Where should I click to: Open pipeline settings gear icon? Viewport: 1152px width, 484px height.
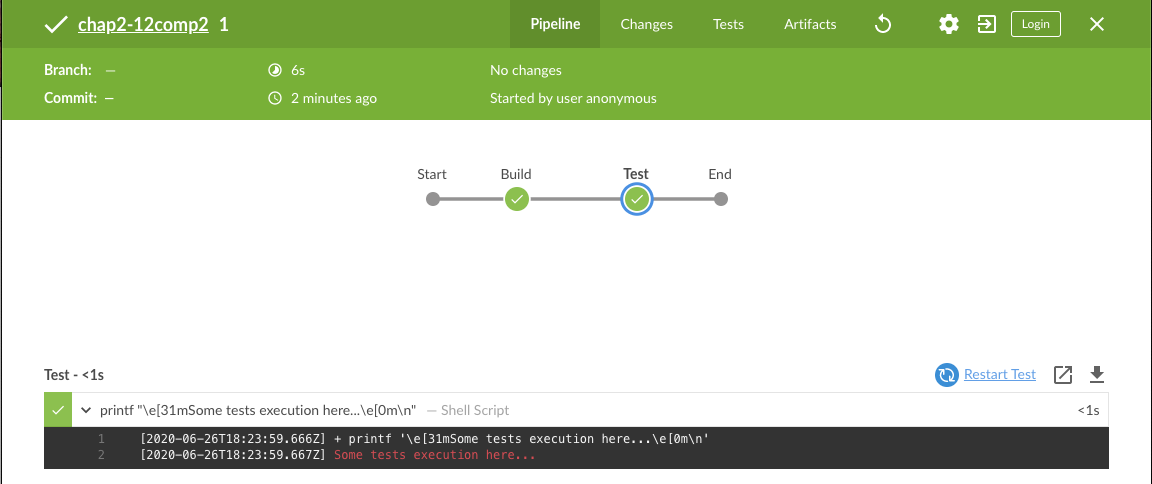tap(948, 24)
